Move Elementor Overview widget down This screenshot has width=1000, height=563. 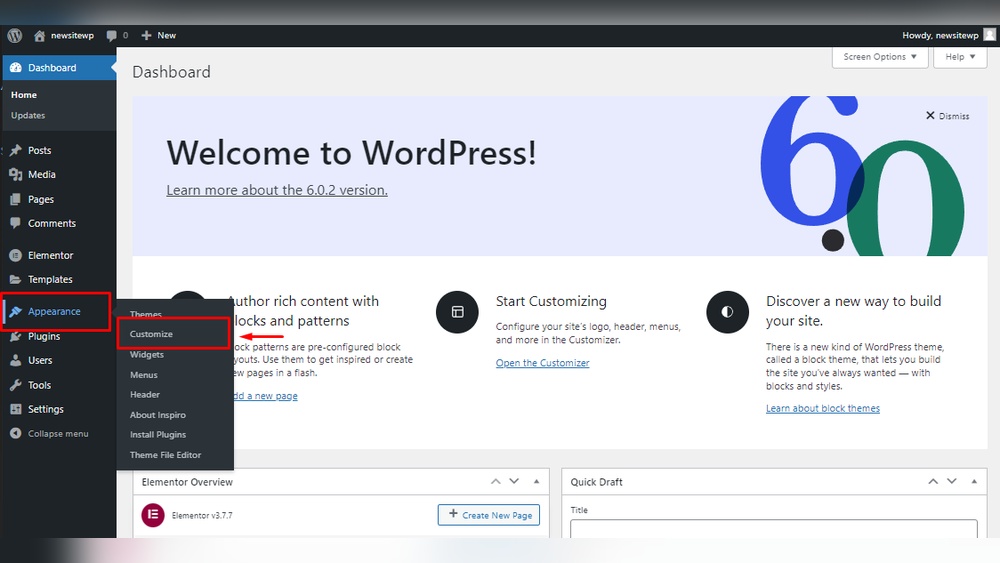514,482
